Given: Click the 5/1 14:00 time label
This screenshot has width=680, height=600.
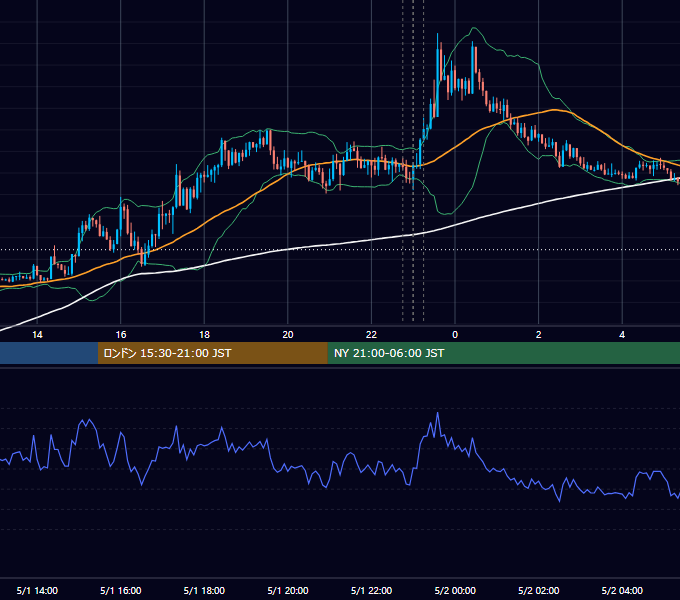Looking at the screenshot, I should pos(37,590).
